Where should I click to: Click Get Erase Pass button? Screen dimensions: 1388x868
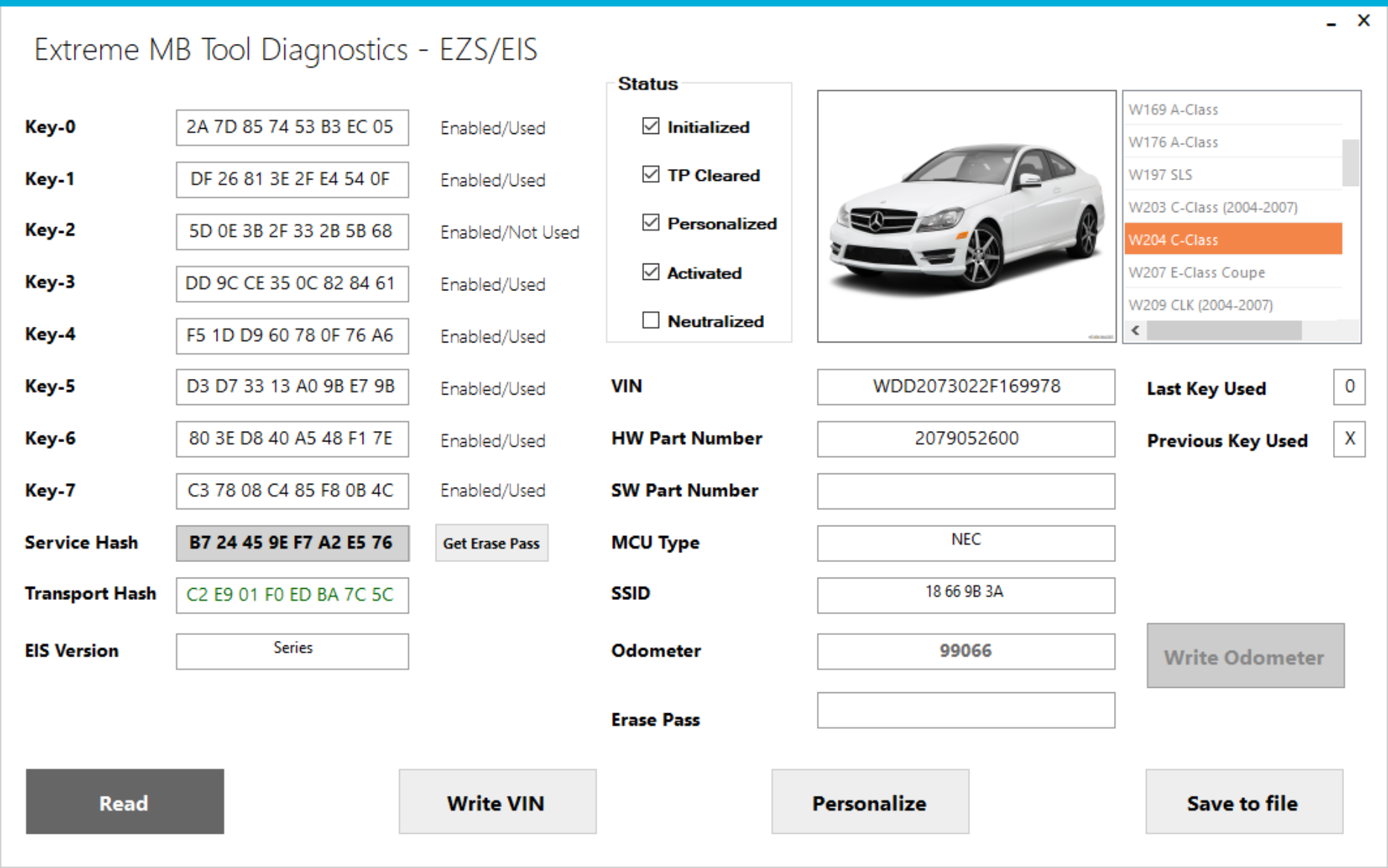491,543
